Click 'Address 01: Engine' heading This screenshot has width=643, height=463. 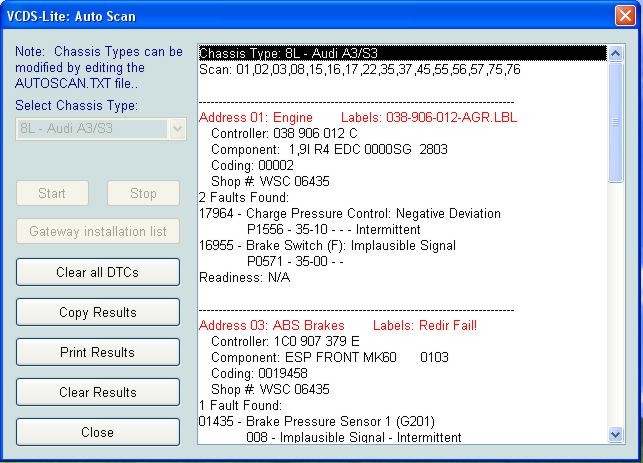coord(256,118)
